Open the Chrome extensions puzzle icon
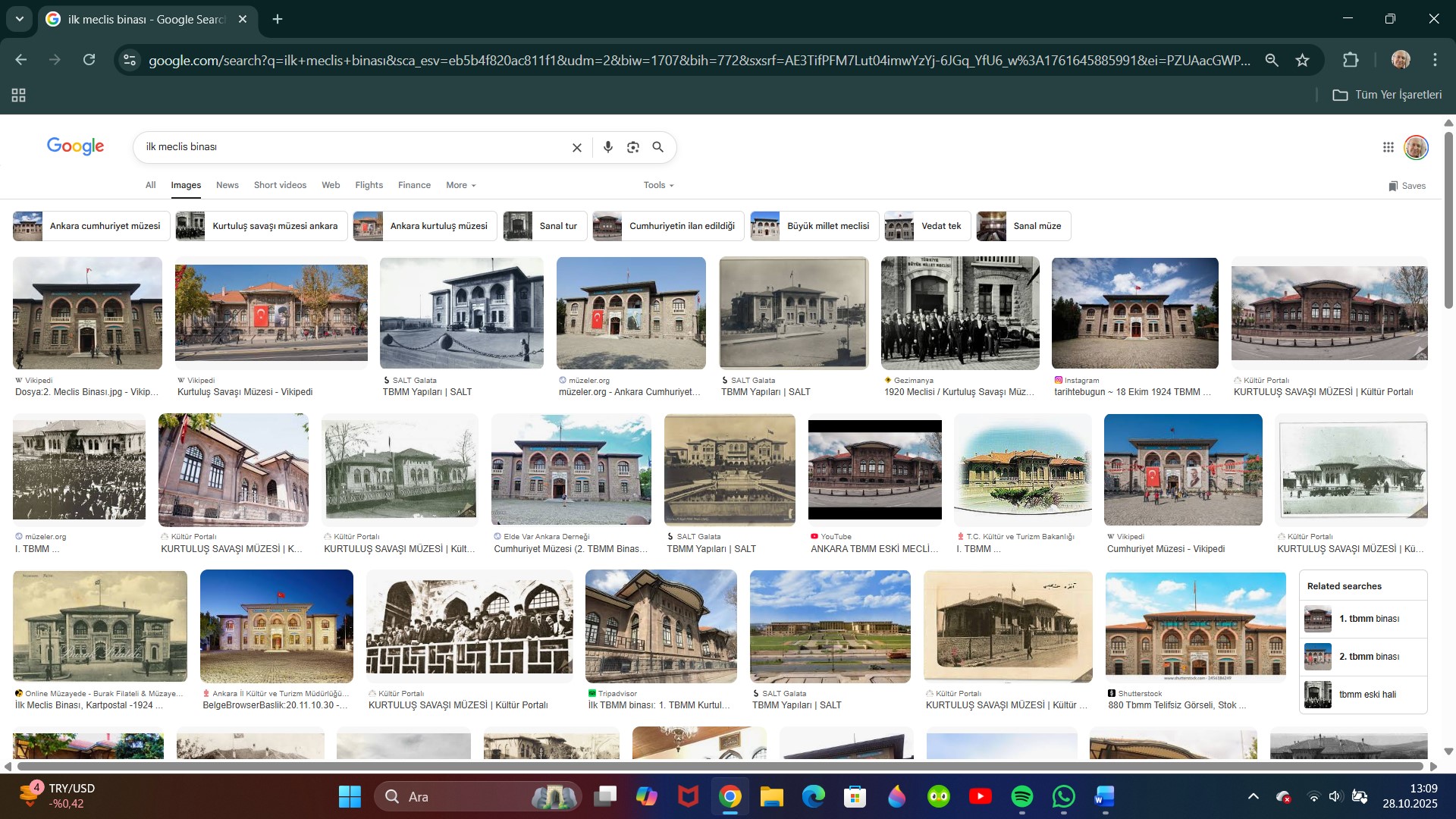Image resolution: width=1456 pixels, height=819 pixels. [1351, 60]
